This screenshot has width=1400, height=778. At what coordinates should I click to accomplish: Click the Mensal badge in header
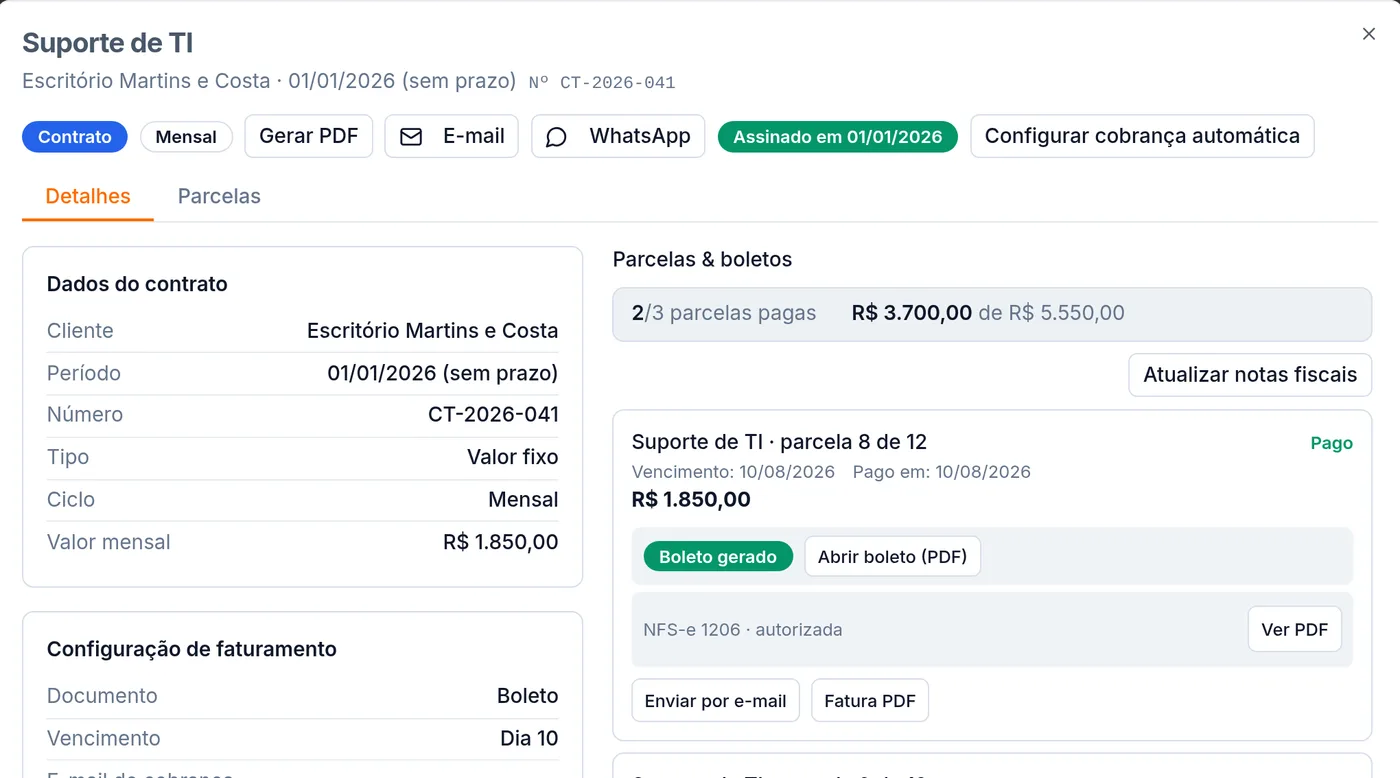coord(186,137)
